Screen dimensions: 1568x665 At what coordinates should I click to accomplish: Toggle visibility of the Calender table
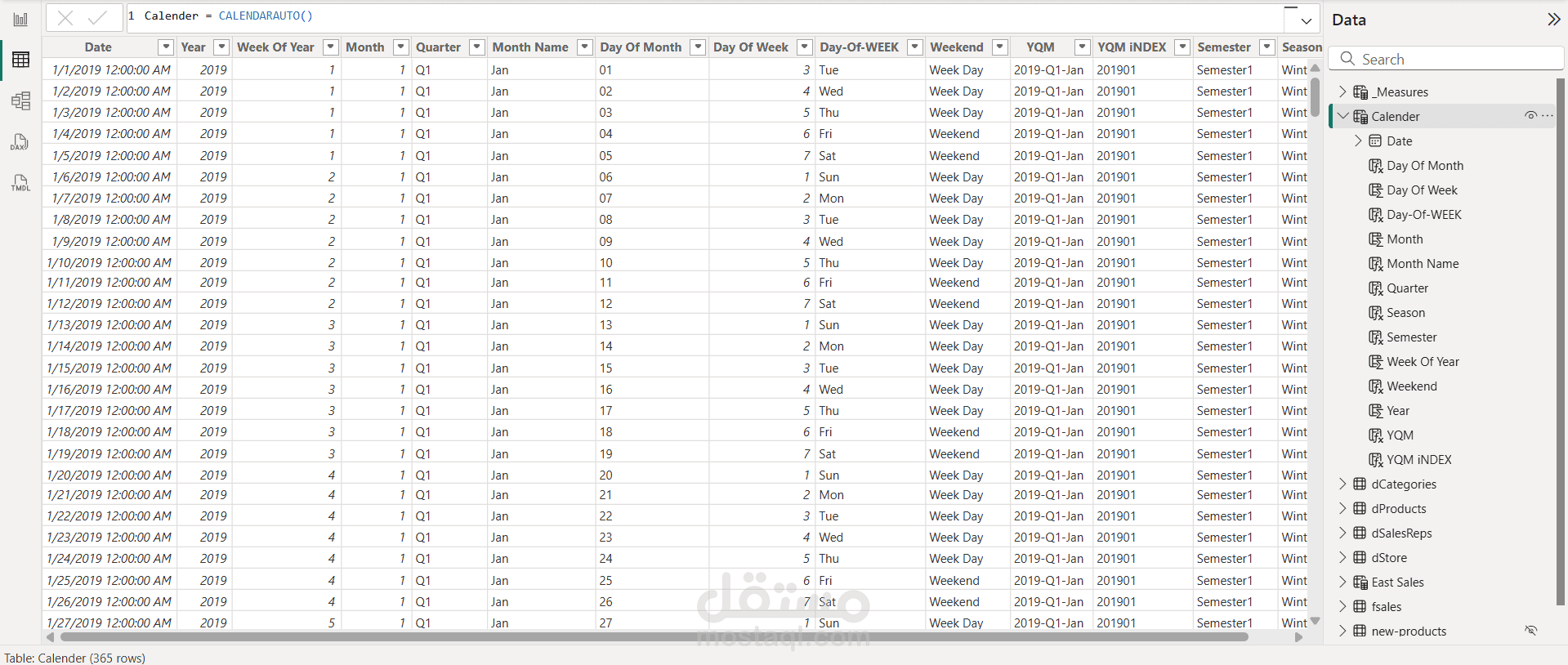pos(1530,116)
